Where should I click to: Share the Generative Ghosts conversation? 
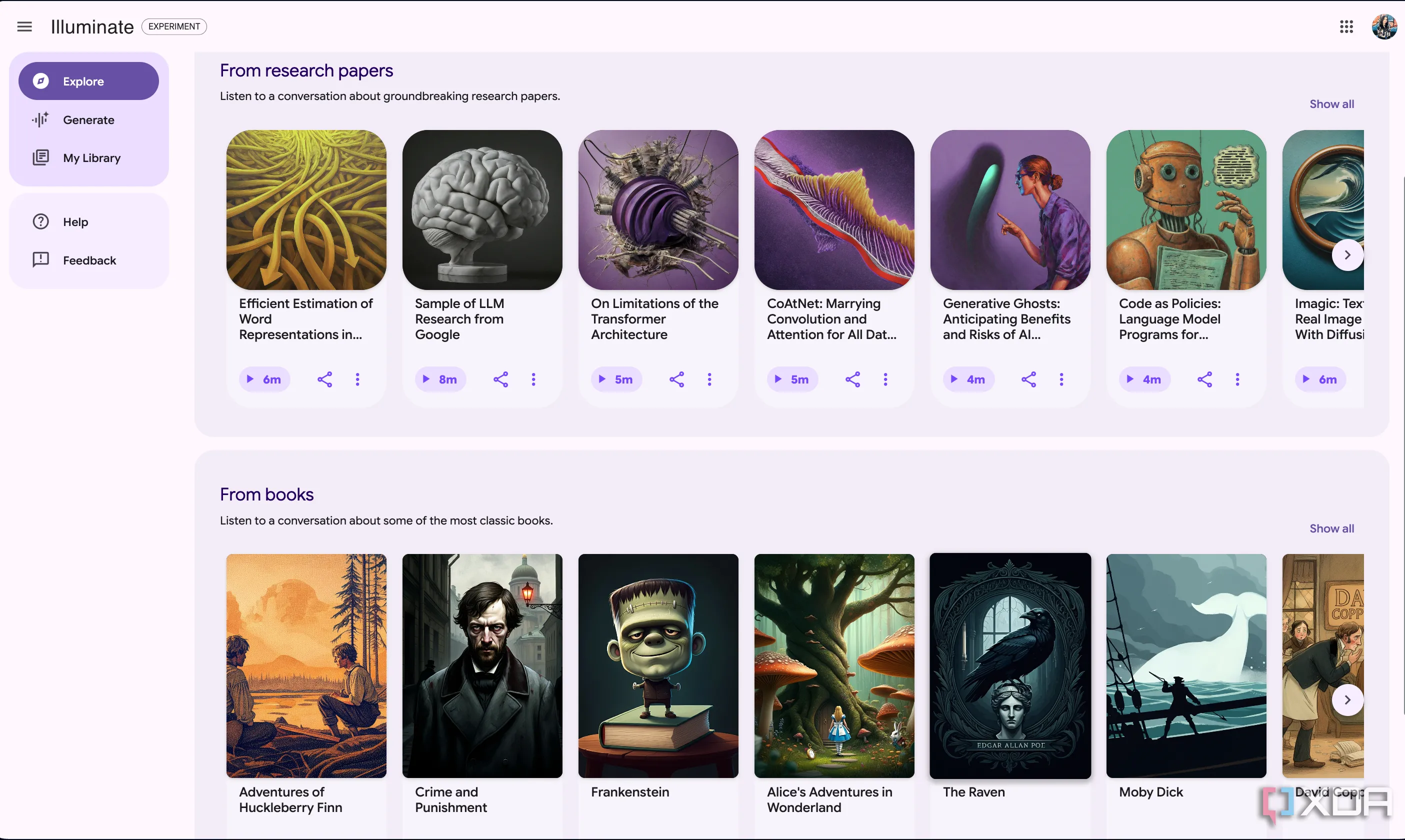pos(1028,379)
